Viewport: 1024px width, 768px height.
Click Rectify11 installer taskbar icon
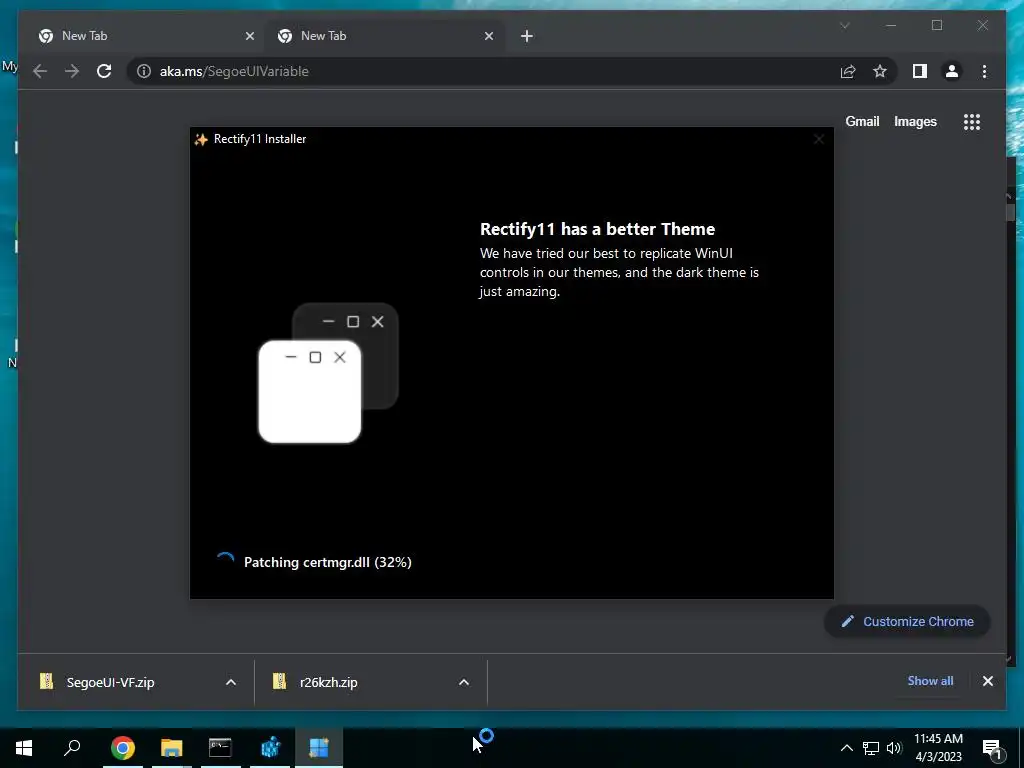pyautogui.click(x=319, y=747)
